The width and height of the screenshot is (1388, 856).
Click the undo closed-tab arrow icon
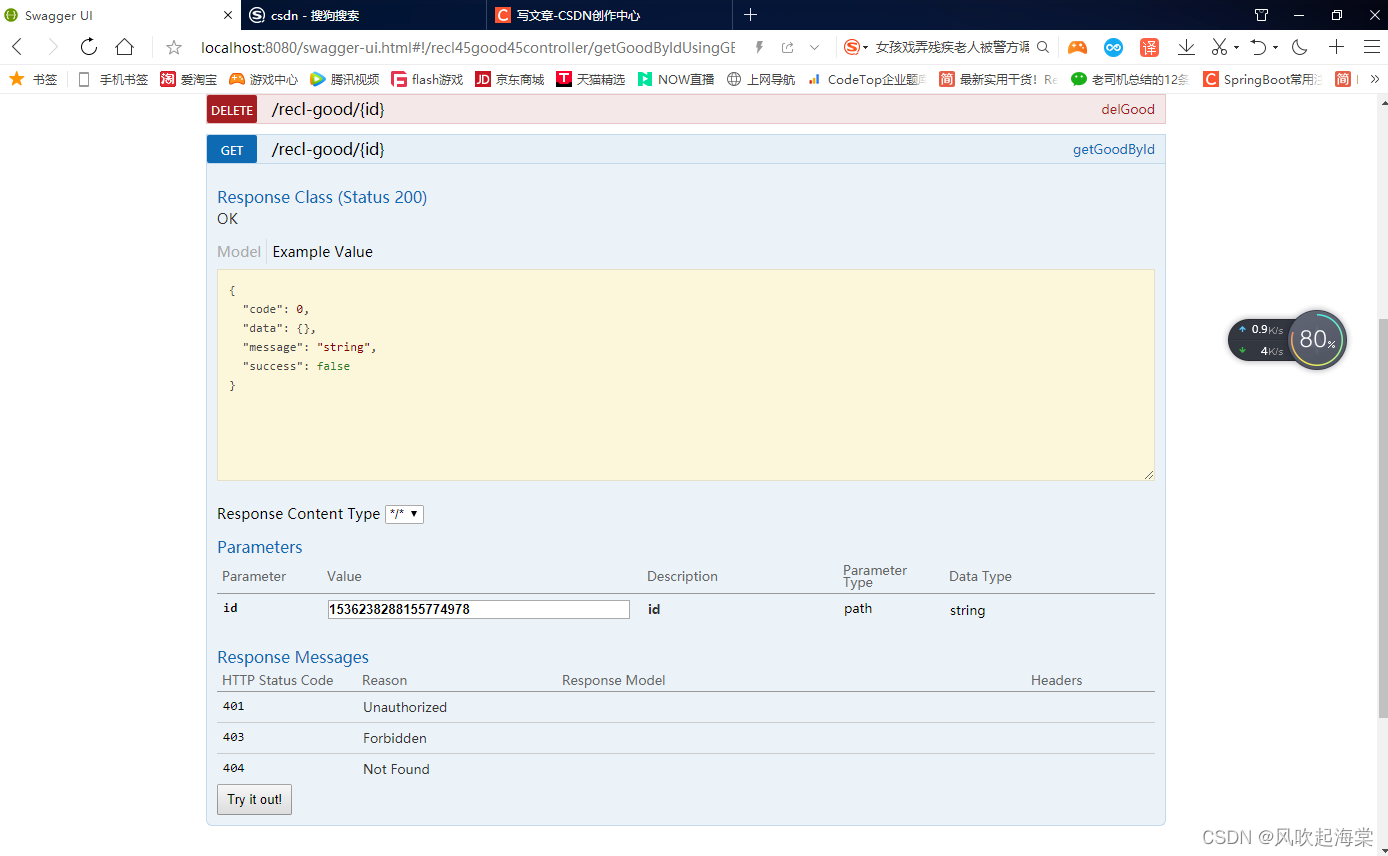(1259, 47)
